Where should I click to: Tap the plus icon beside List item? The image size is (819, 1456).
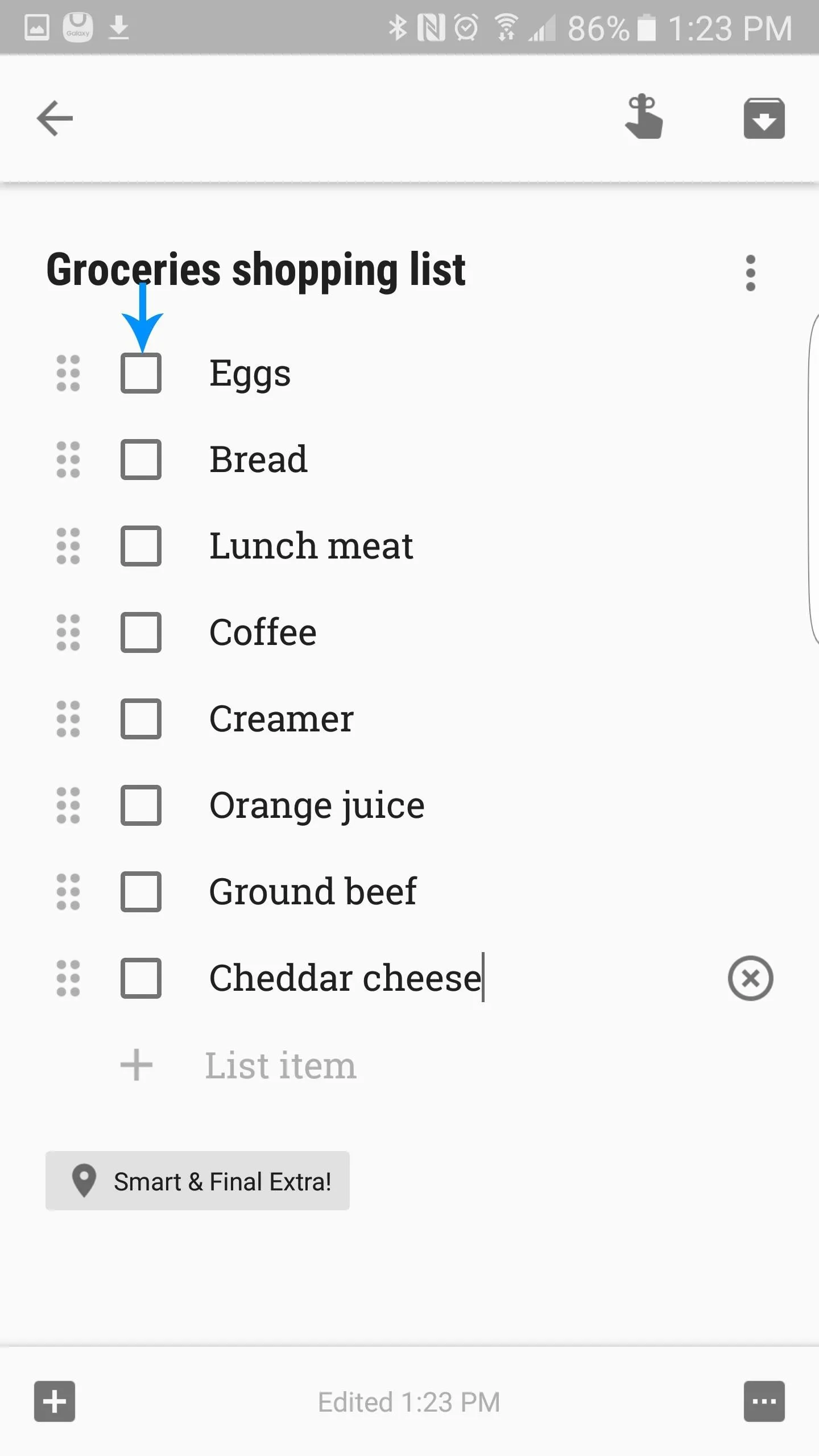pyautogui.click(x=136, y=1065)
